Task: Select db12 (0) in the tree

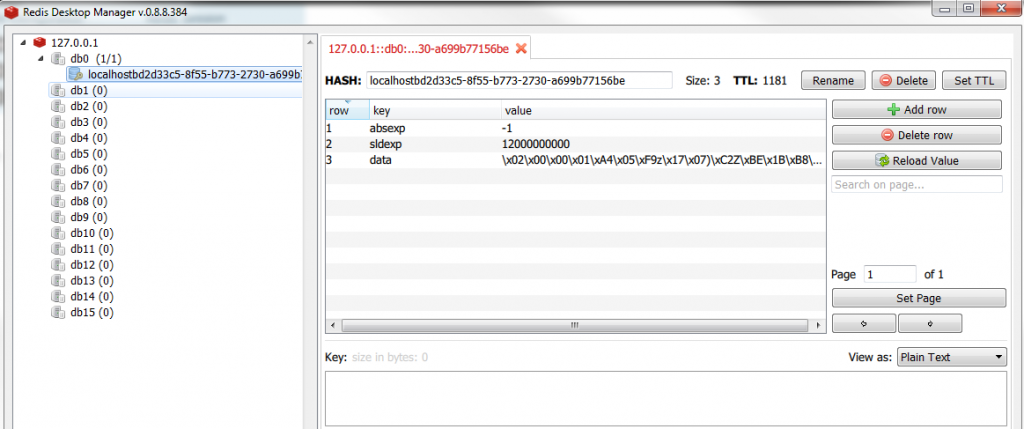Action: (92, 265)
